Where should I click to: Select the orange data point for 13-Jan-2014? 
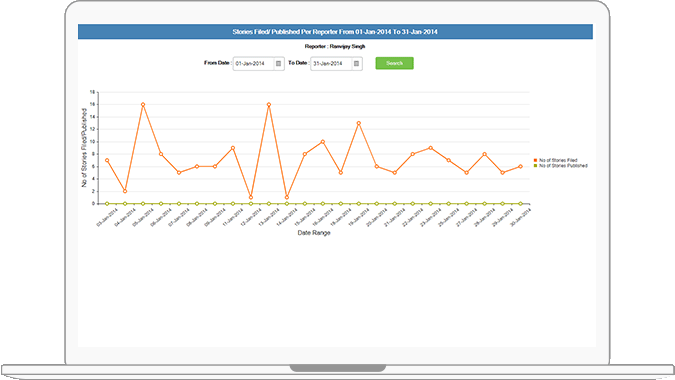point(269,105)
